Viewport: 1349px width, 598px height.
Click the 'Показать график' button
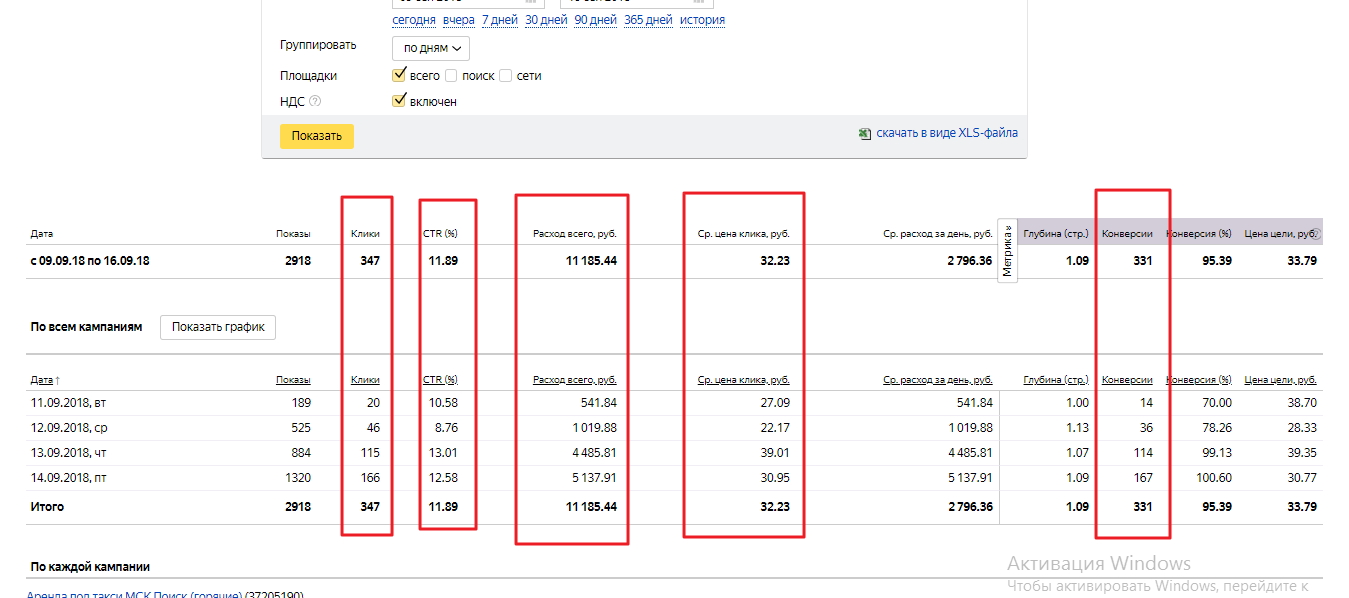[218, 327]
